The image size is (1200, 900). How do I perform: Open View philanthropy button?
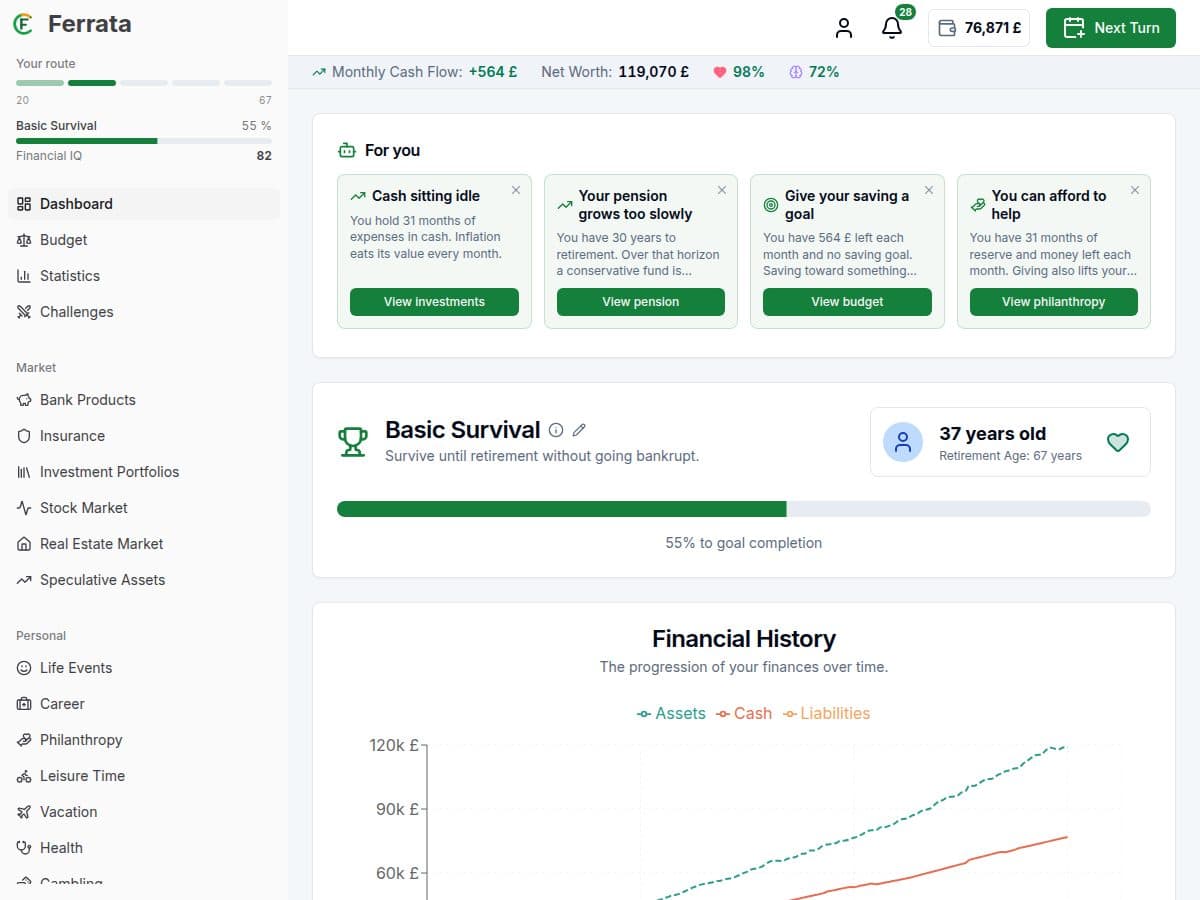coord(1054,302)
